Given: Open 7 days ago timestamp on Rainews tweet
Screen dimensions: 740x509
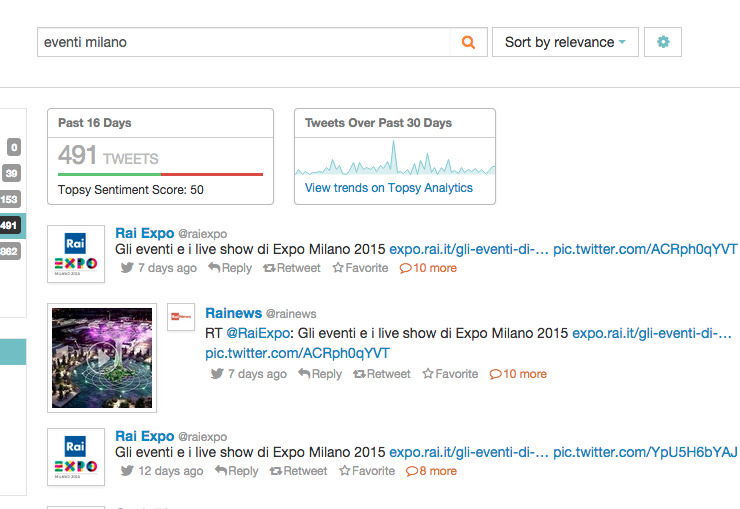Looking at the screenshot, I should tap(257, 374).
